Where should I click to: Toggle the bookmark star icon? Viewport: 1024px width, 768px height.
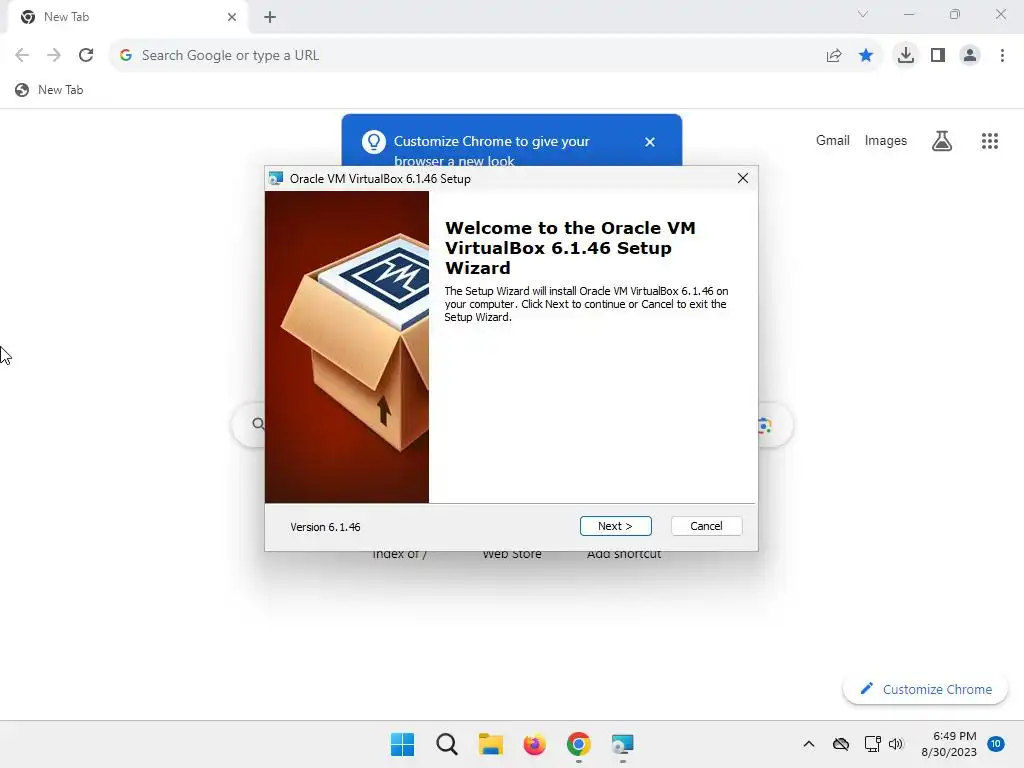click(866, 56)
